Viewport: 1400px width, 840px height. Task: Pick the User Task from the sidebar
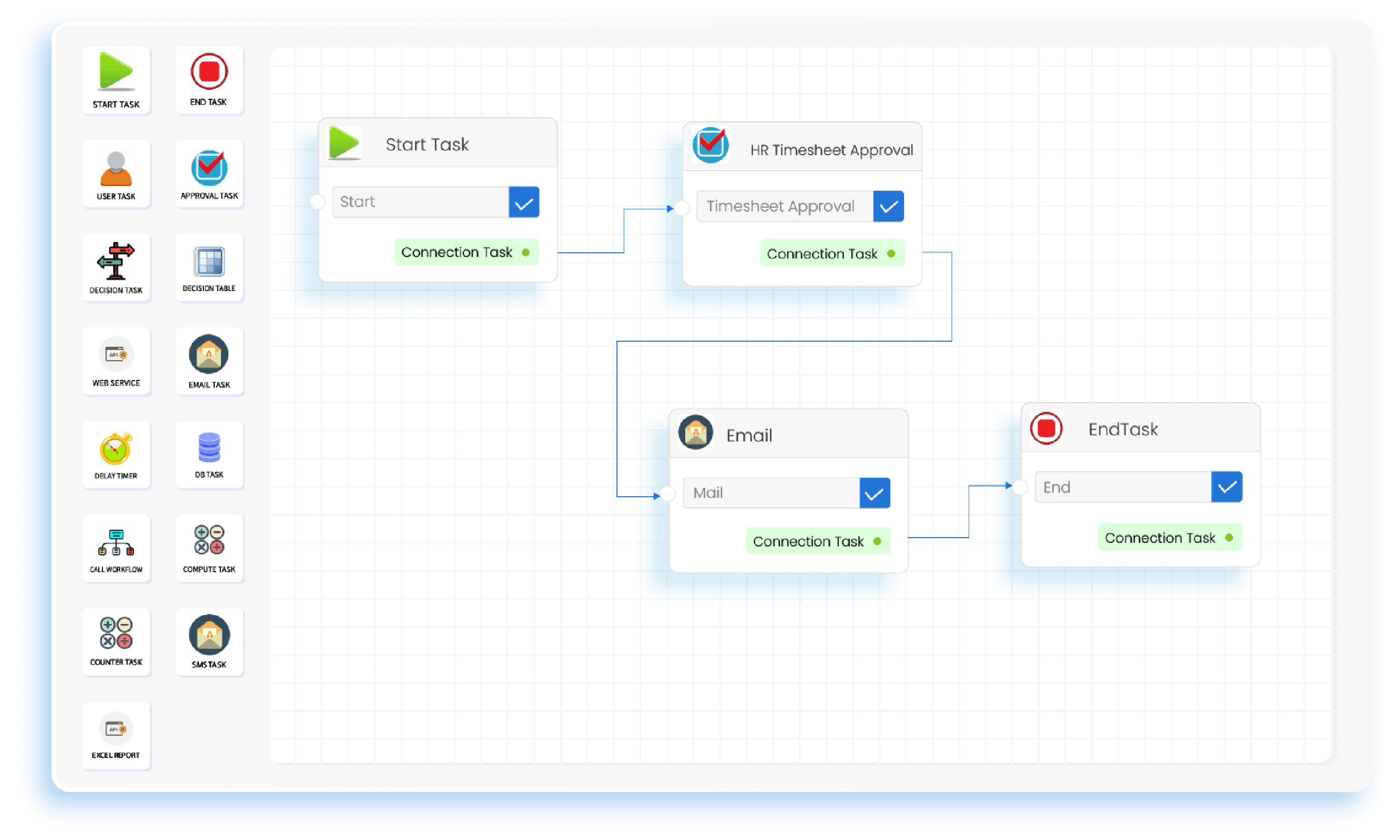(x=116, y=174)
